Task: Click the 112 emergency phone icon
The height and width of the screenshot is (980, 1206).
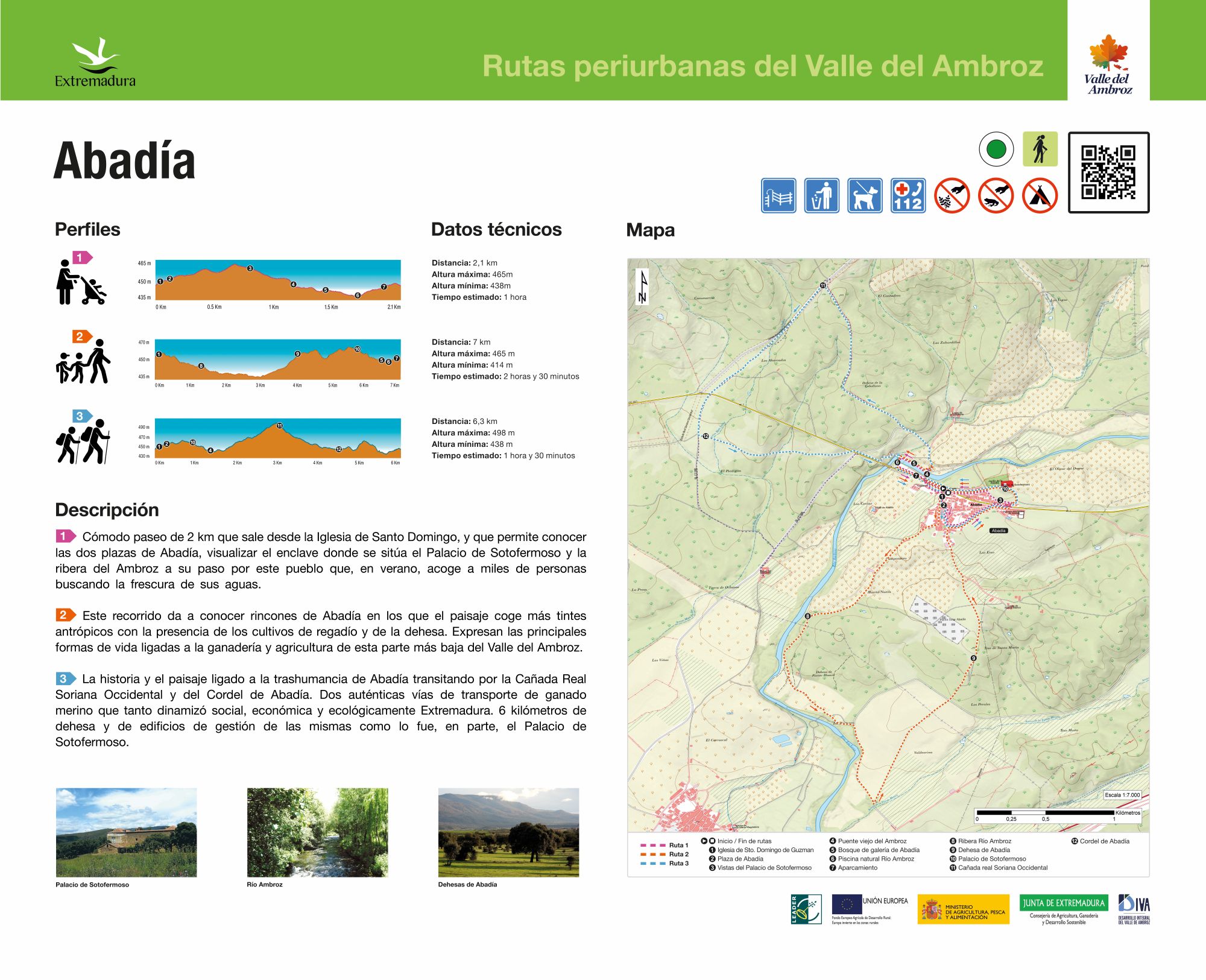Action: click(x=908, y=195)
